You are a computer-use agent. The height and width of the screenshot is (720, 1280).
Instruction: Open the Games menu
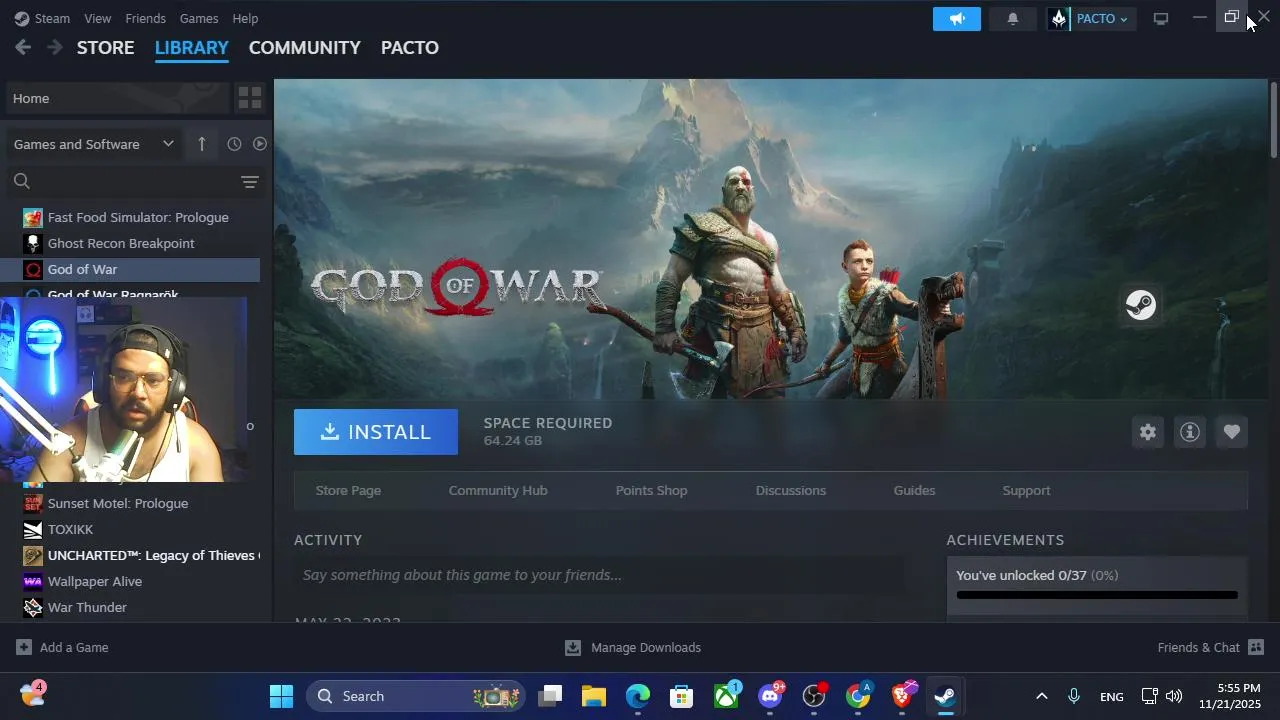(199, 18)
